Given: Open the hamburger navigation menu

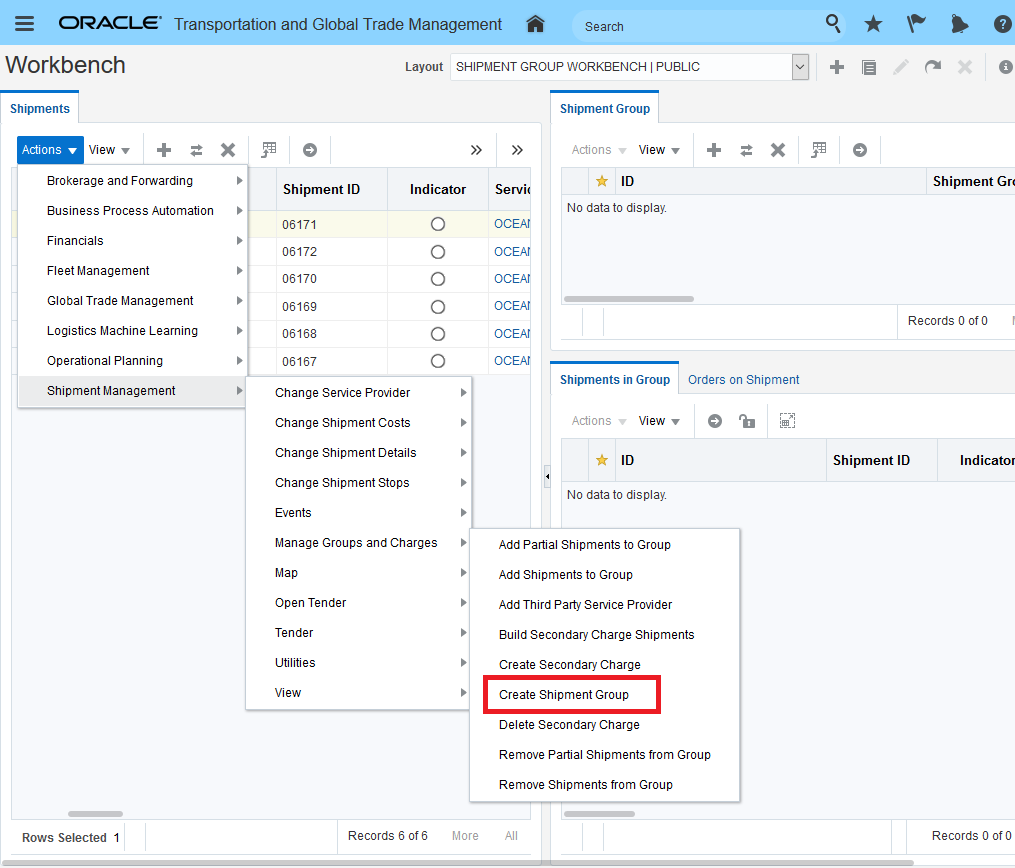Looking at the screenshot, I should [x=25, y=24].
